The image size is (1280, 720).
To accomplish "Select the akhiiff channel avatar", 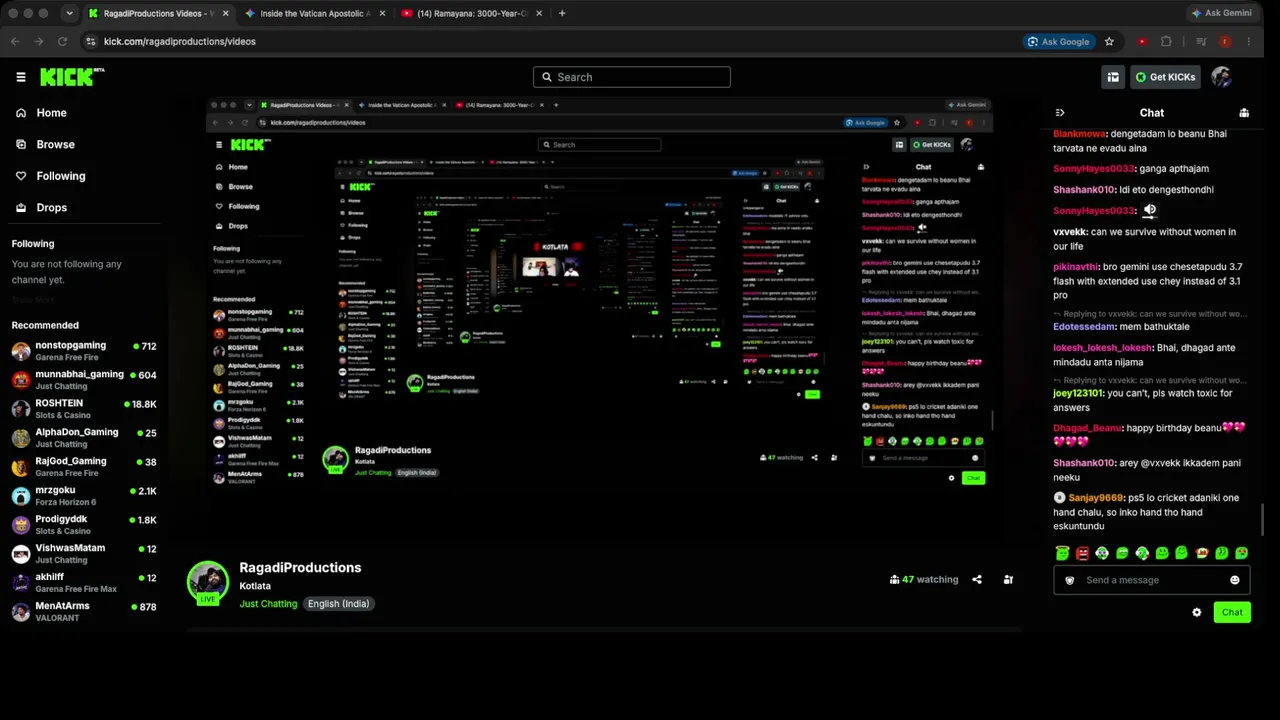I will click(20, 583).
